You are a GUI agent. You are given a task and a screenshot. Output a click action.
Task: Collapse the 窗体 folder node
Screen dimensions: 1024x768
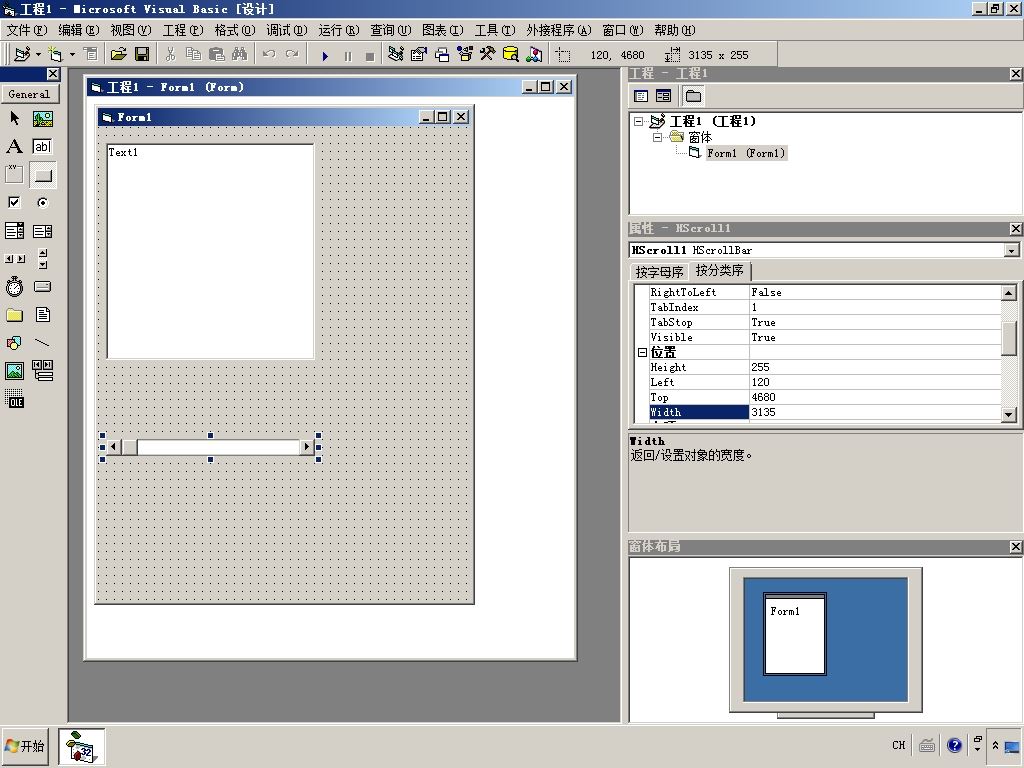(x=658, y=137)
